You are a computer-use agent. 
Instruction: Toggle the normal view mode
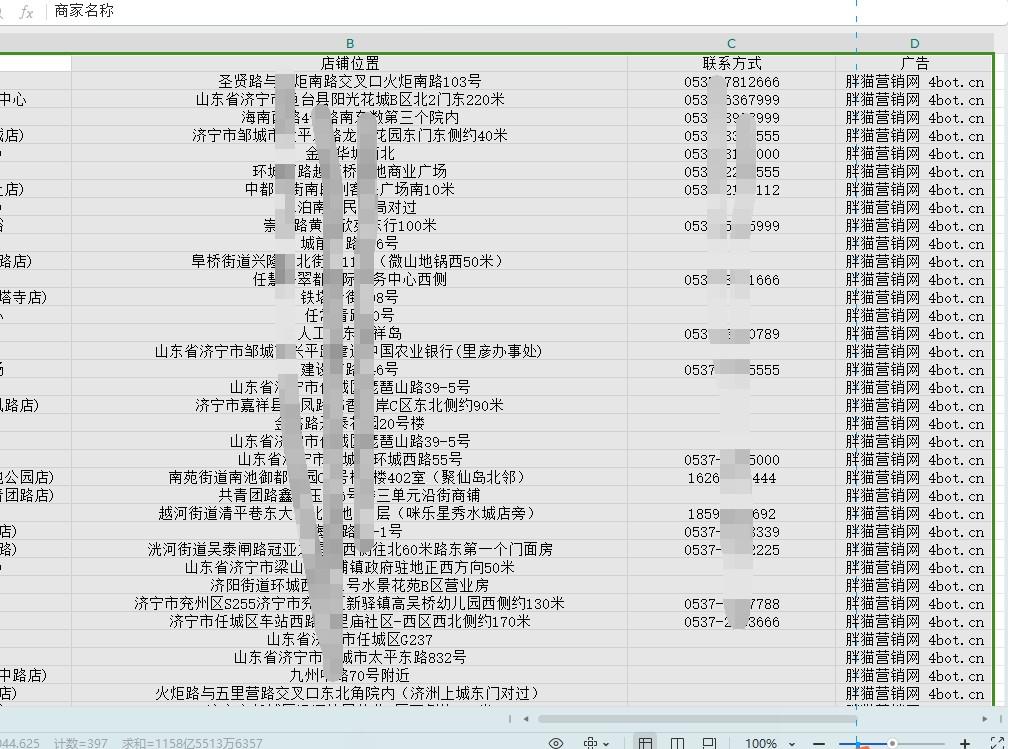[x=645, y=744]
